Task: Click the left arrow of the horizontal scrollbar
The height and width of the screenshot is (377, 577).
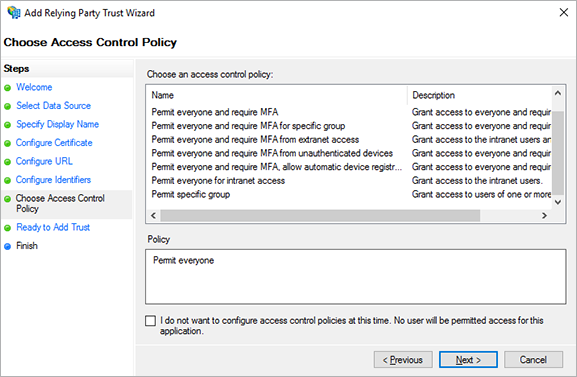Action: pyautogui.click(x=153, y=216)
